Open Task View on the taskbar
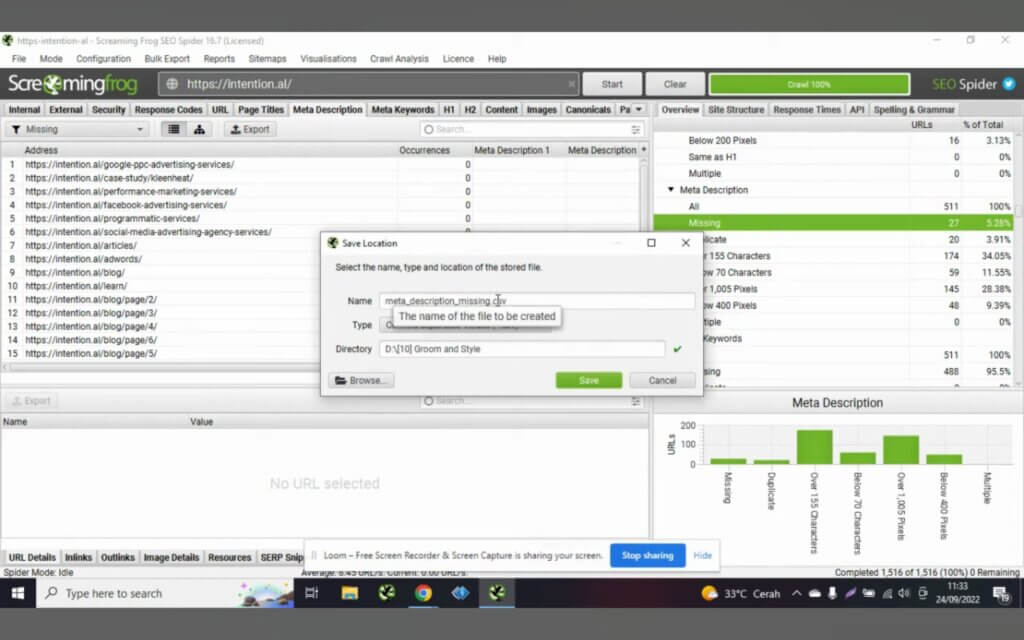Screen dimensions: 1024x640 coord(312,593)
